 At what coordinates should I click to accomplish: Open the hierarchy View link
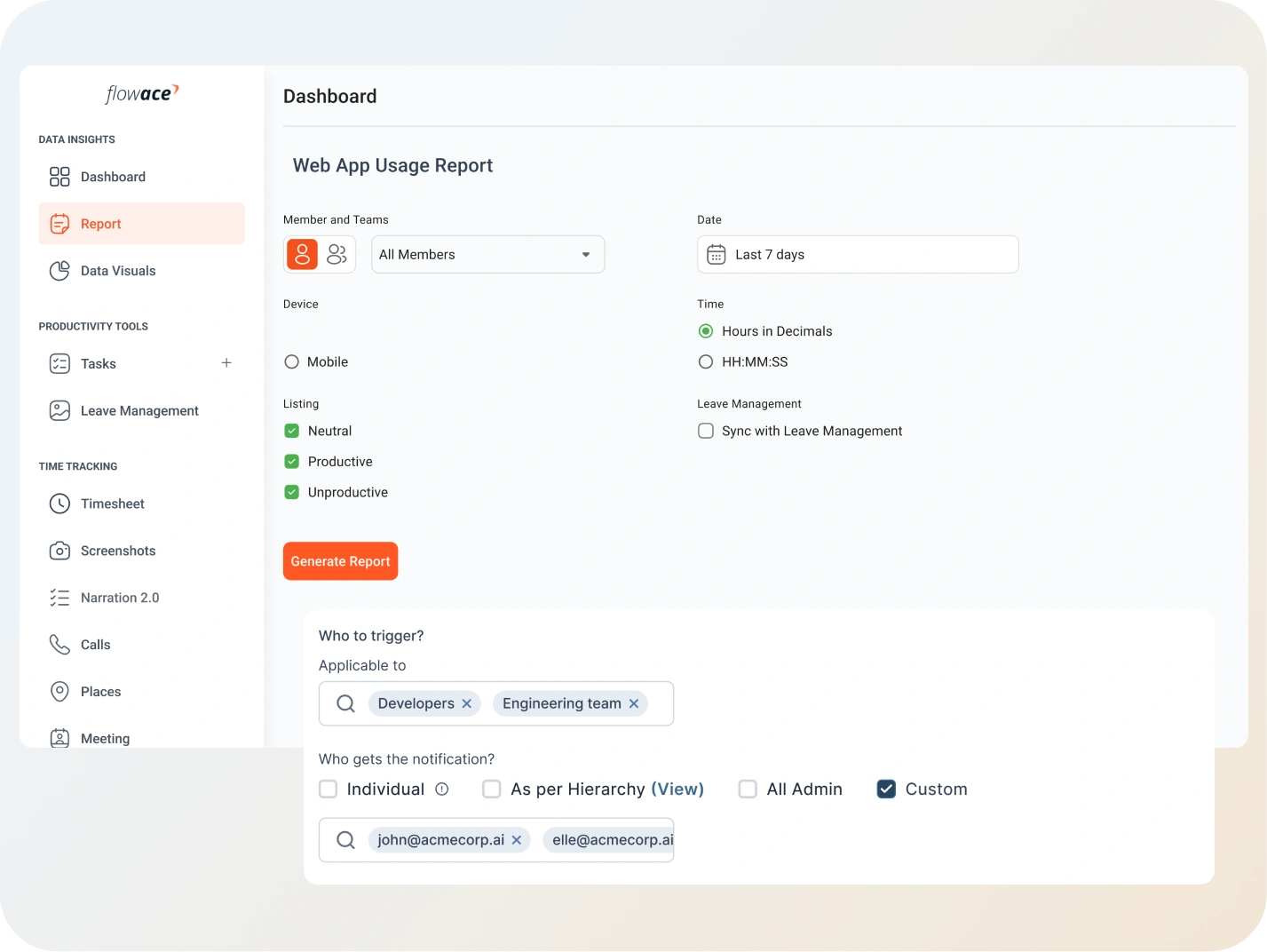pyautogui.click(x=677, y=789)
